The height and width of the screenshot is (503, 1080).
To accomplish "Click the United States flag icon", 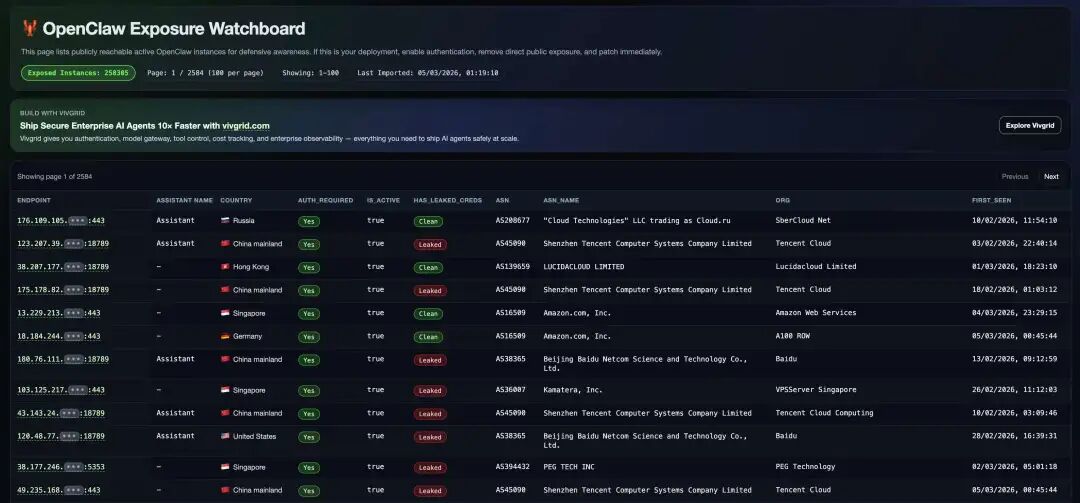I will 225,437.
